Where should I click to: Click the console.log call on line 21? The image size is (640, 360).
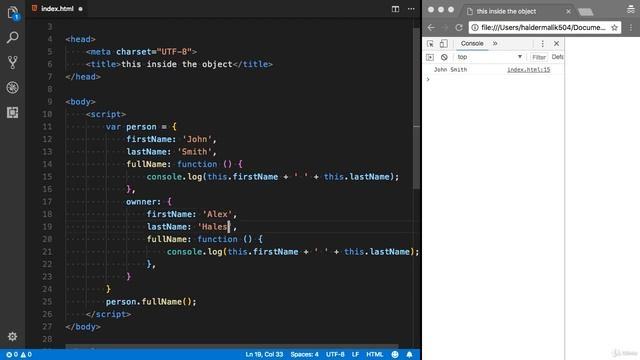coord(293,252)
